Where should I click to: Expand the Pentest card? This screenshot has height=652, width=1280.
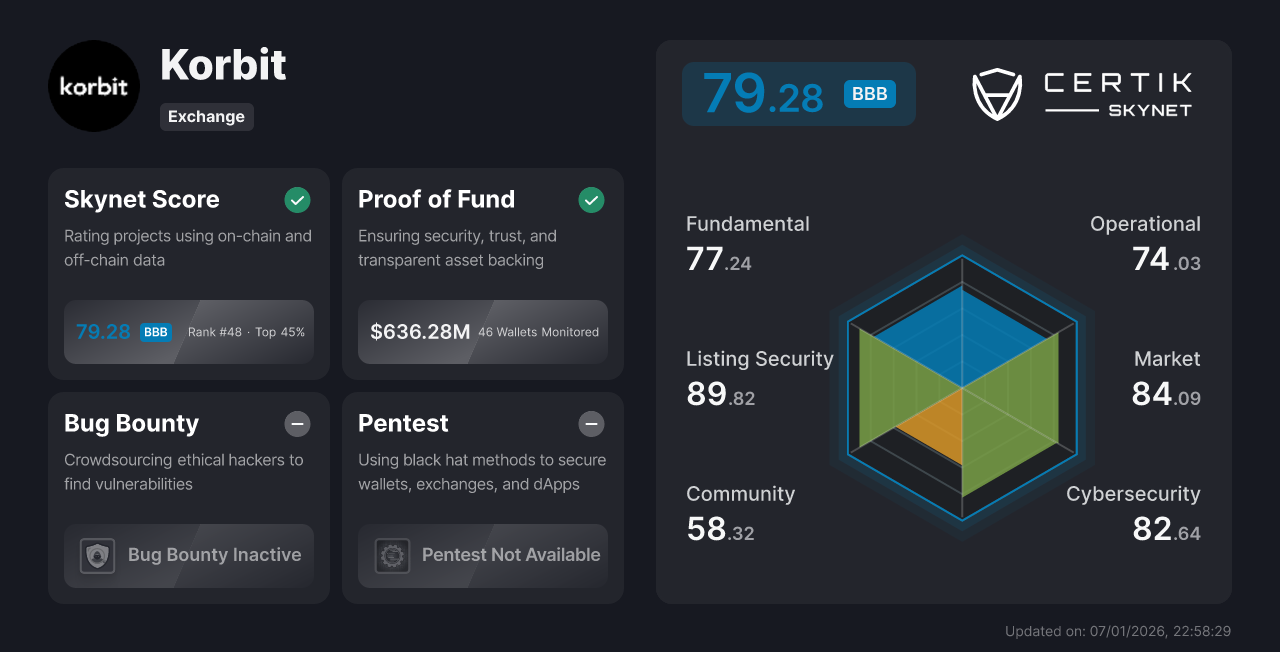coord(482,498)
